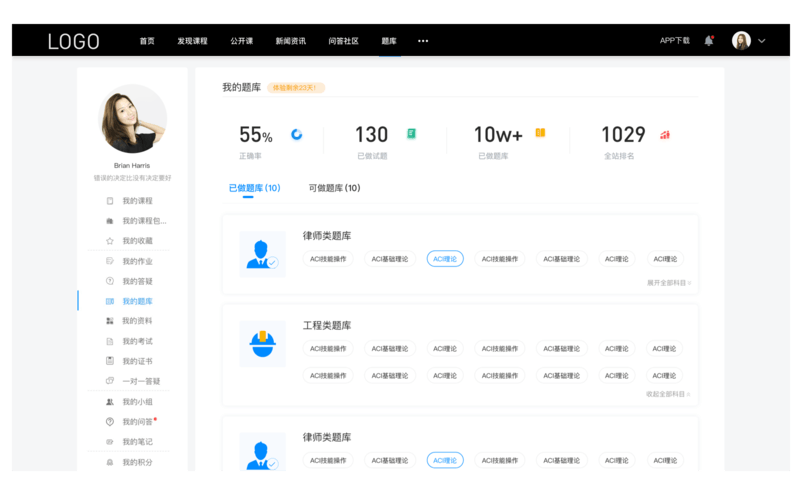Click the hard-hat icon of 工程类题库
The height and width of the screenshot is (495, 800).
262,344
